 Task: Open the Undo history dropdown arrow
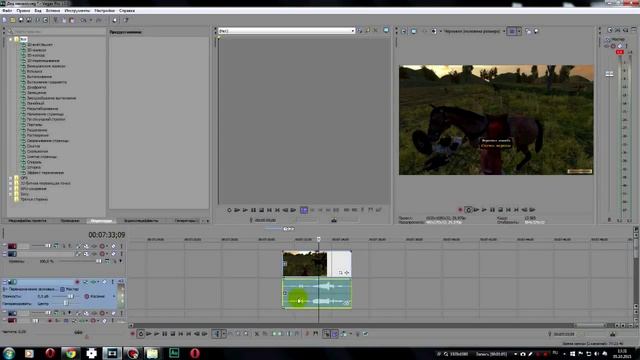tap(90, 20)
